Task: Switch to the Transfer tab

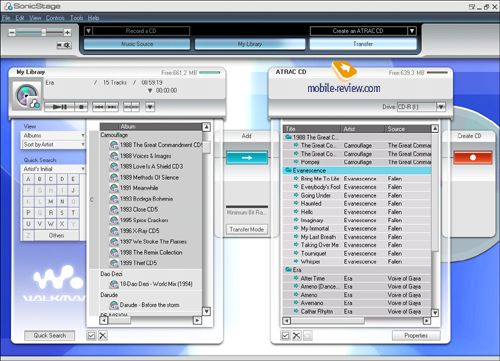Action: point(363,44)
